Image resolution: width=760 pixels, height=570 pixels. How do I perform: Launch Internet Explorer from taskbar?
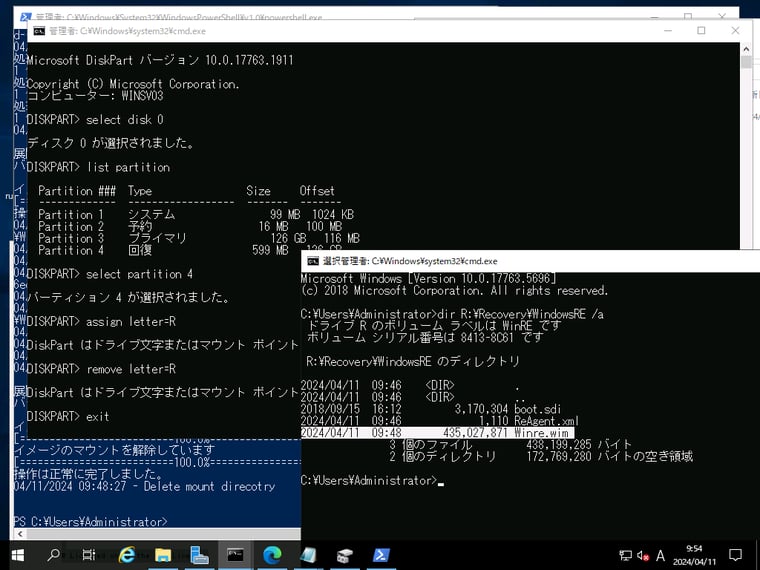click(127, 554)
